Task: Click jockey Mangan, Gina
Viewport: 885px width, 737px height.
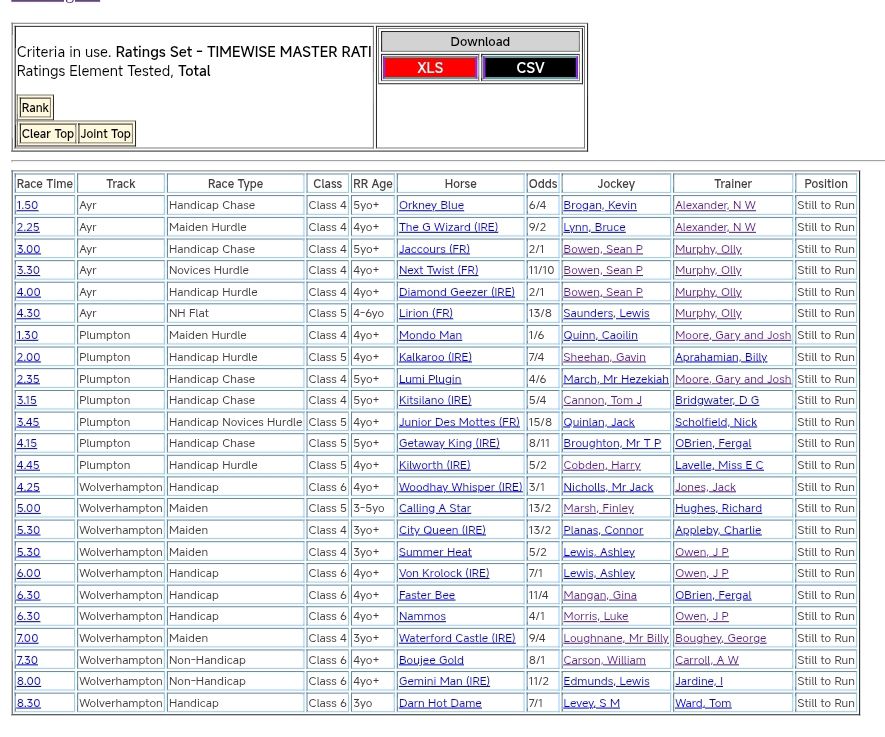Action: (599, 596)
